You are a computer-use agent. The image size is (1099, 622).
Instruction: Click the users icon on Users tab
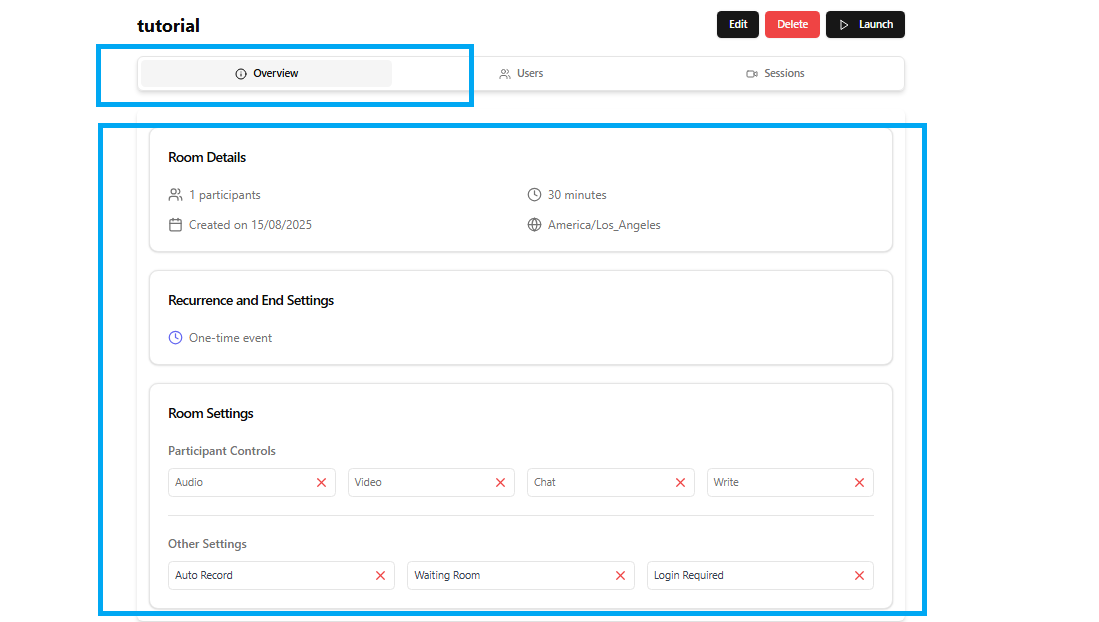point(505,74)
